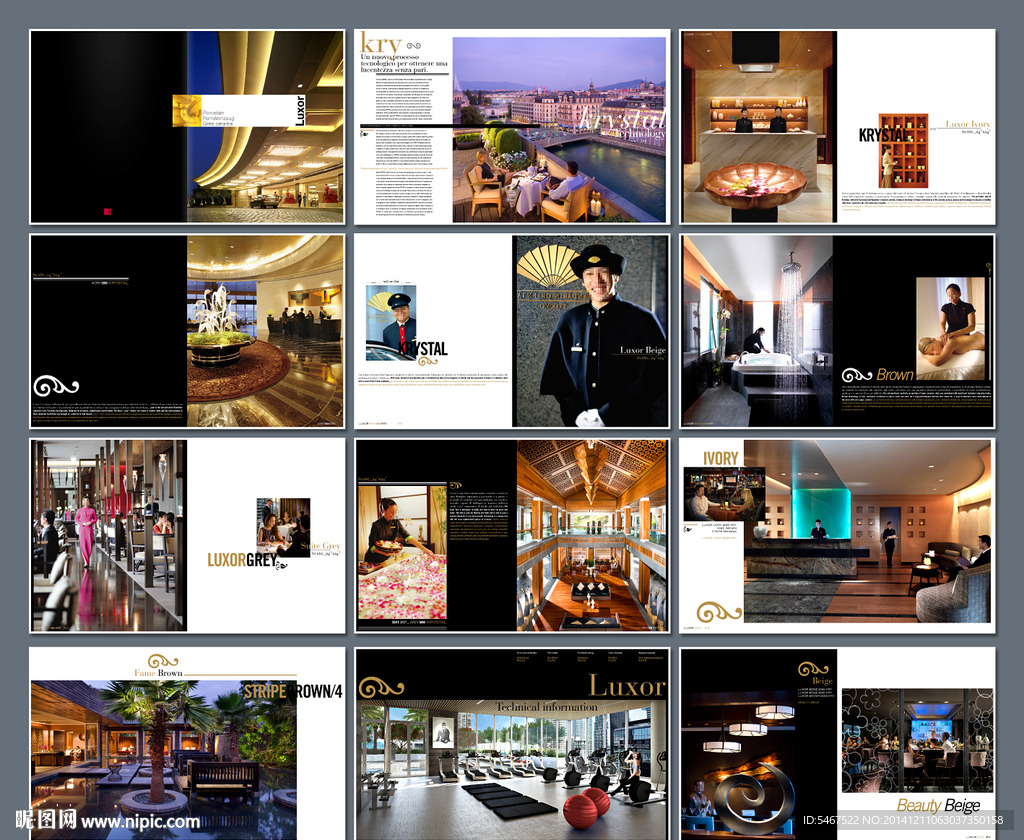Click the 'Luxor Beige' caption on doorman photo
Viewport: 1024px width, 840px height.
[643, 350]
